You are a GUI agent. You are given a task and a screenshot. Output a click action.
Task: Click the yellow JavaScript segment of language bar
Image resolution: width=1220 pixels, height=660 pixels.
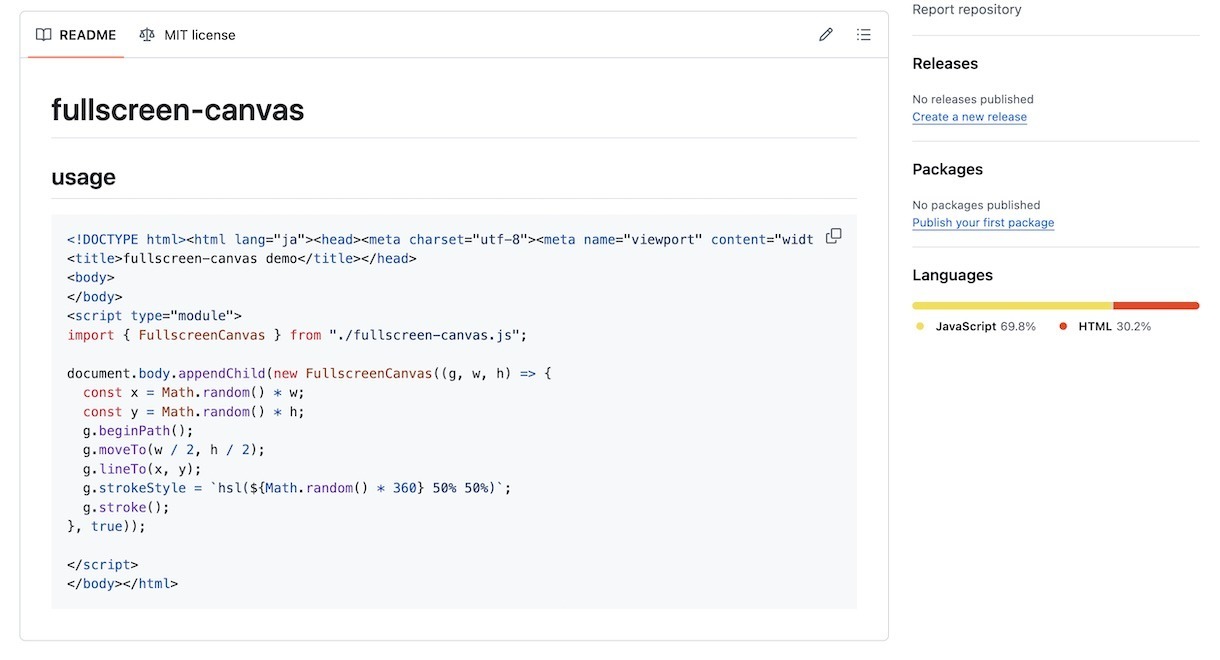click(x=1012, y=306)
